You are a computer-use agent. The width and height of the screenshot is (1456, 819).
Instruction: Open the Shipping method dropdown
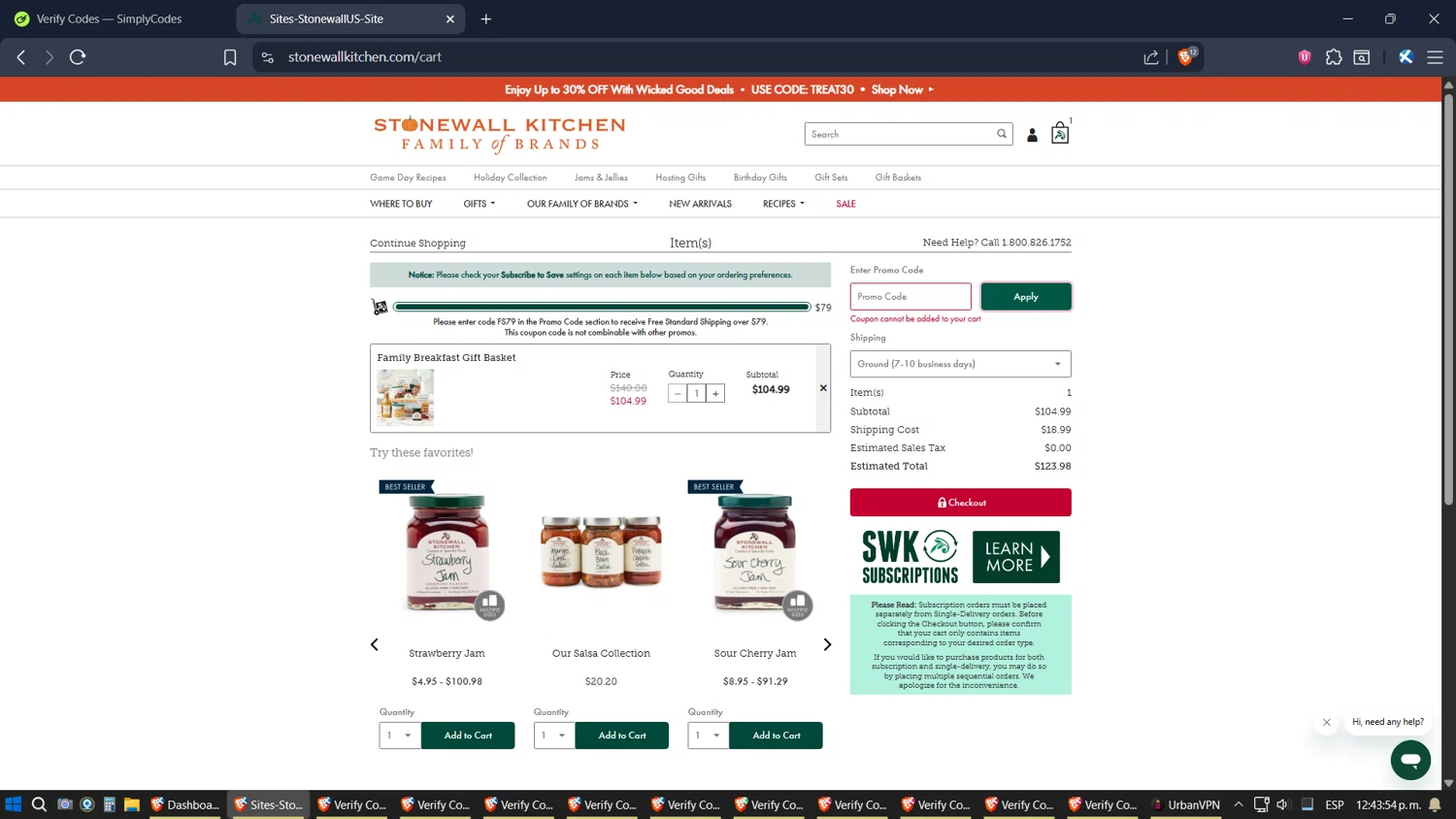(960, 364)
